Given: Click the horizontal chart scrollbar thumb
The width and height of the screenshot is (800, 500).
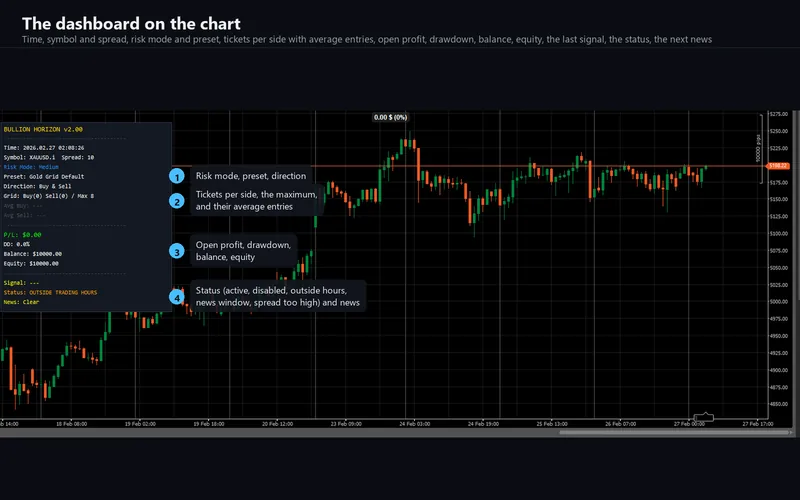Looking at the screenshot, I should [x=674, y=433].
